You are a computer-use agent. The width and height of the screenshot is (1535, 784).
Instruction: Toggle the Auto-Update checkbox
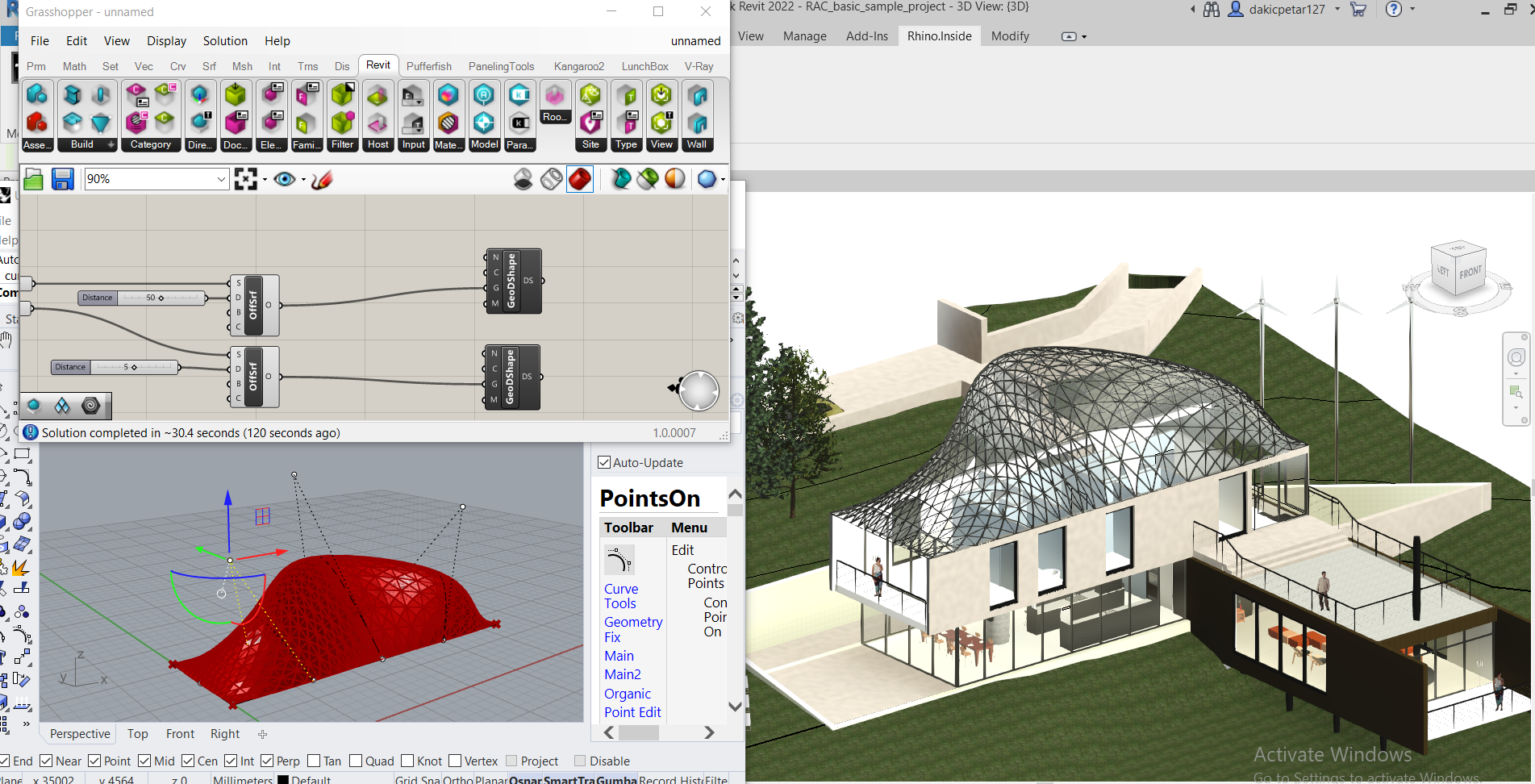604,462
